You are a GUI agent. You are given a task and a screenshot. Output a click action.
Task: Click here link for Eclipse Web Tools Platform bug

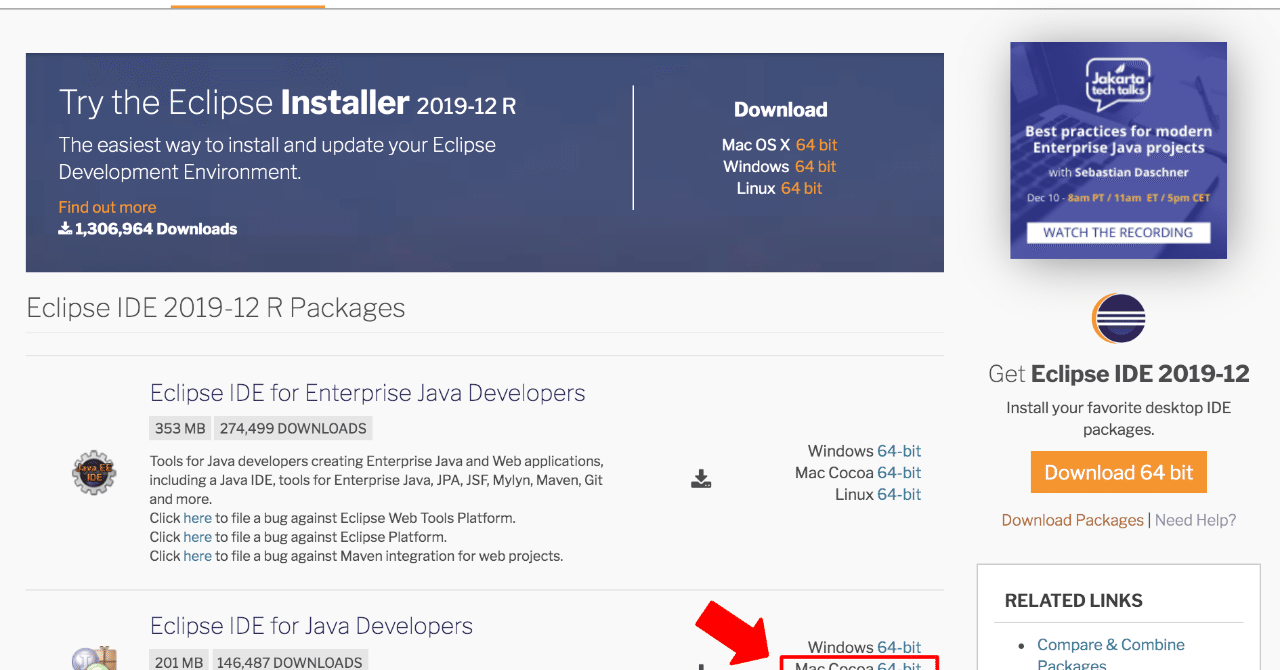pos(197,518)
